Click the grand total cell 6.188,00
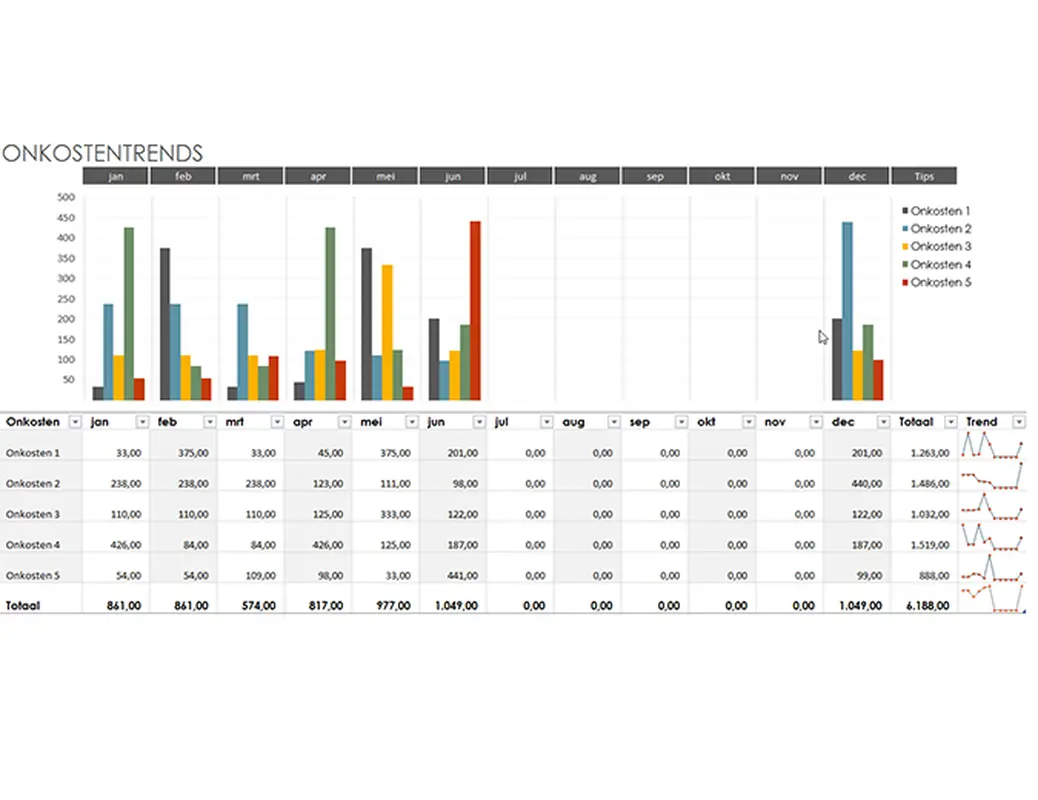The height and width of the screenshot is (800, 1038). (930, 605)
